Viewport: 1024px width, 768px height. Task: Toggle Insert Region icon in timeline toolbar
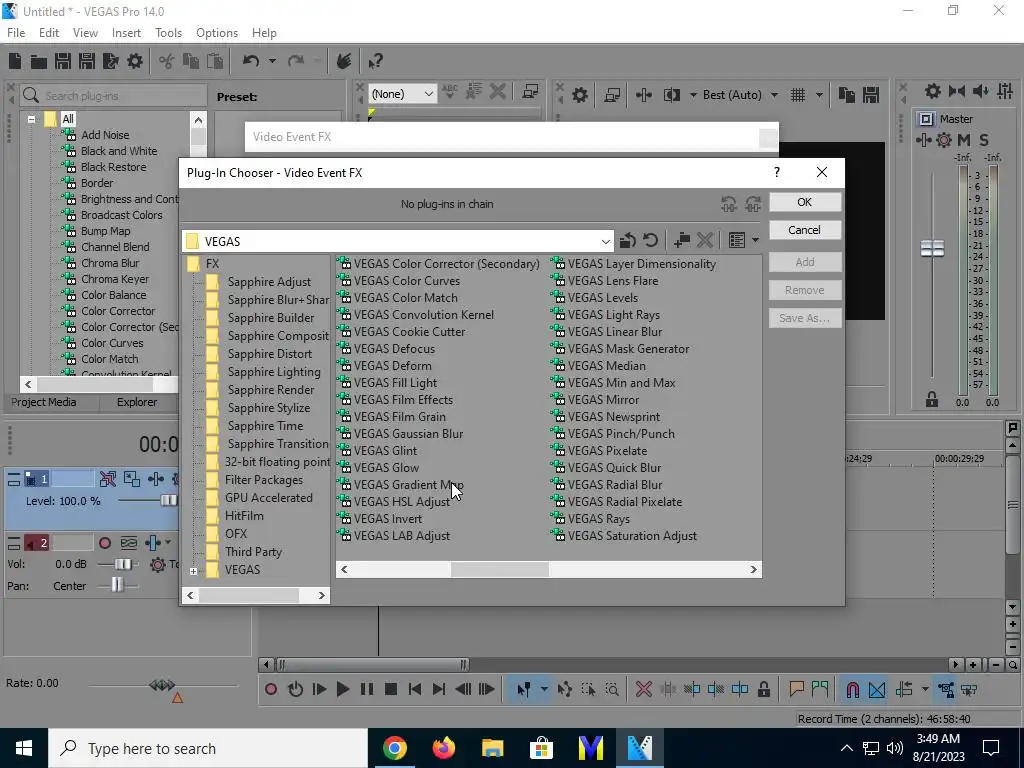[820, 689]
